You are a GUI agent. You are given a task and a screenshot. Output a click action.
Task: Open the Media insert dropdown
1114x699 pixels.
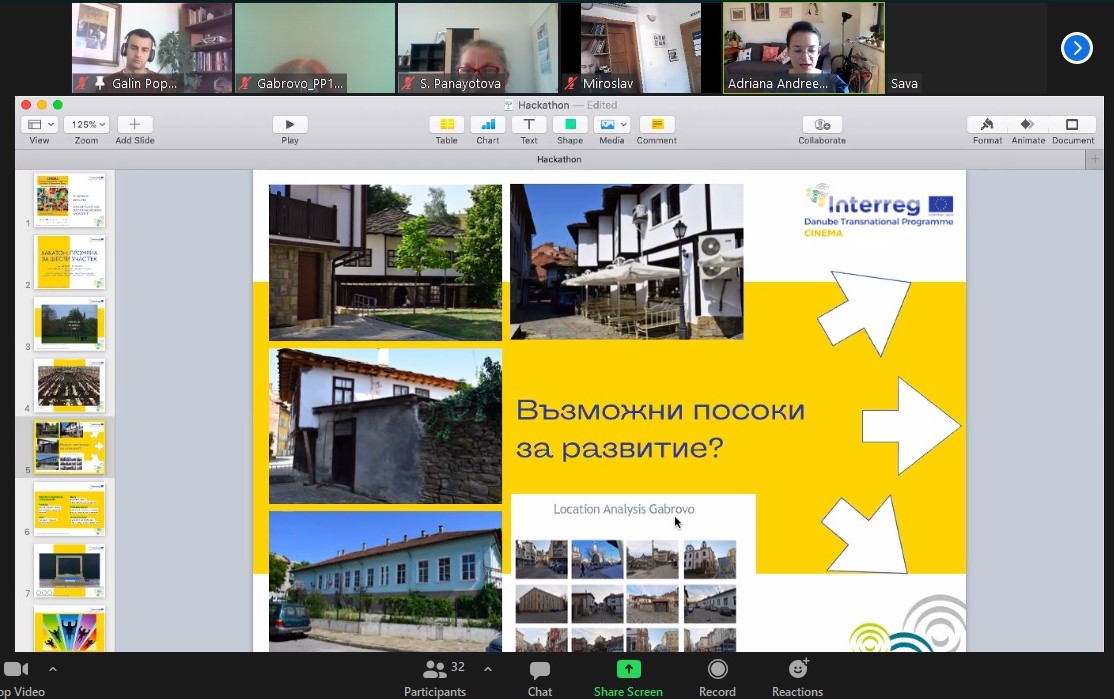(611, 125)
